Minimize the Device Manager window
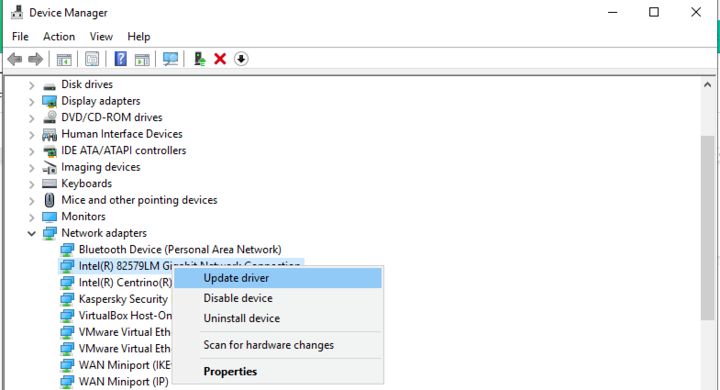Screen dimensions: 720x390 613,12
